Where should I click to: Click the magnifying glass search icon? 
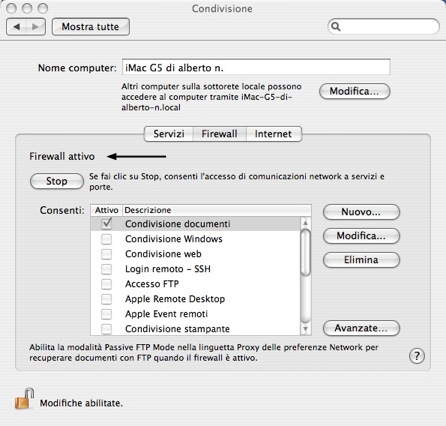tap(336, 27)
